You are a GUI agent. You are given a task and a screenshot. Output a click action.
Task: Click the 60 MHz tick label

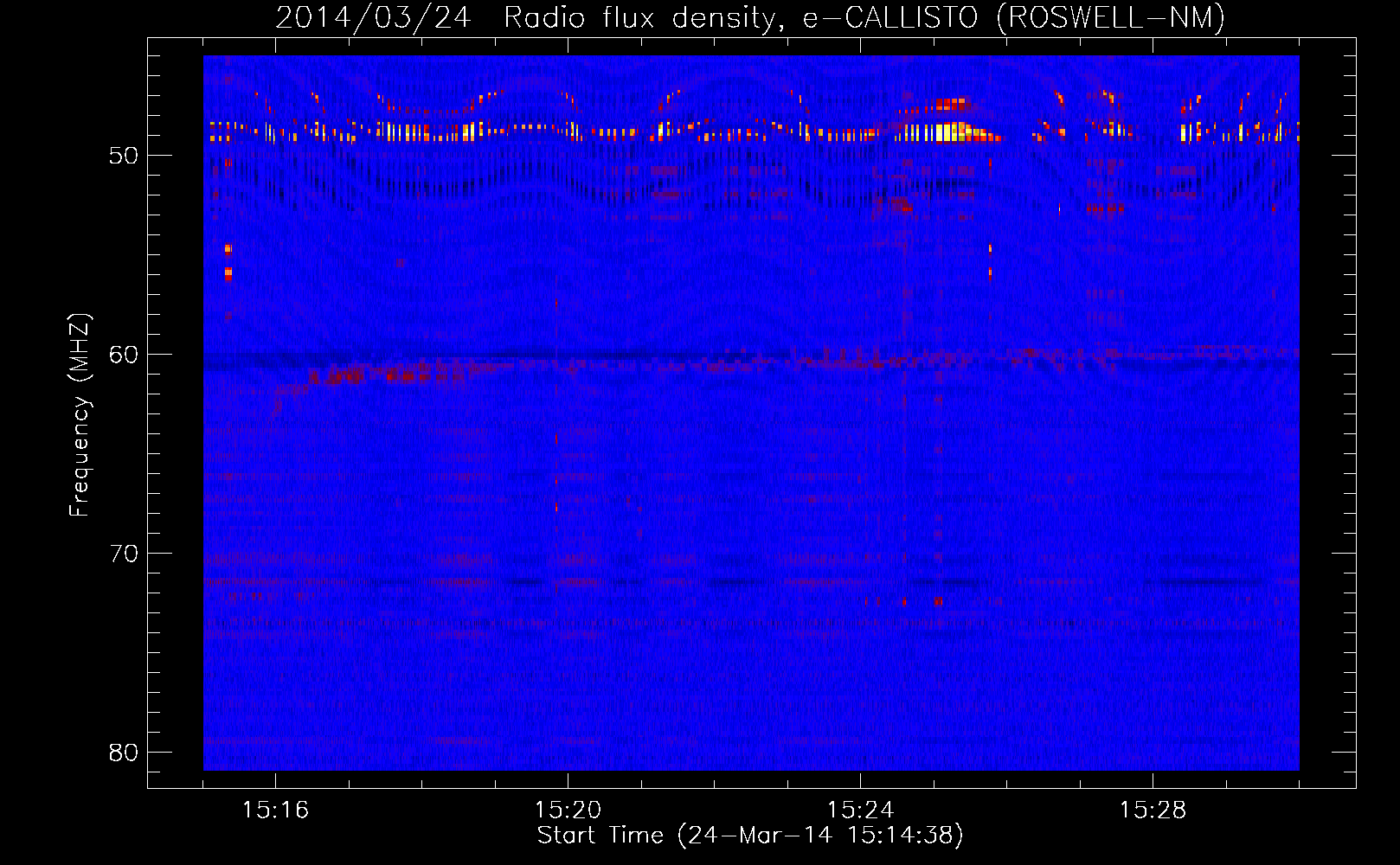click(x=124, y=355)
